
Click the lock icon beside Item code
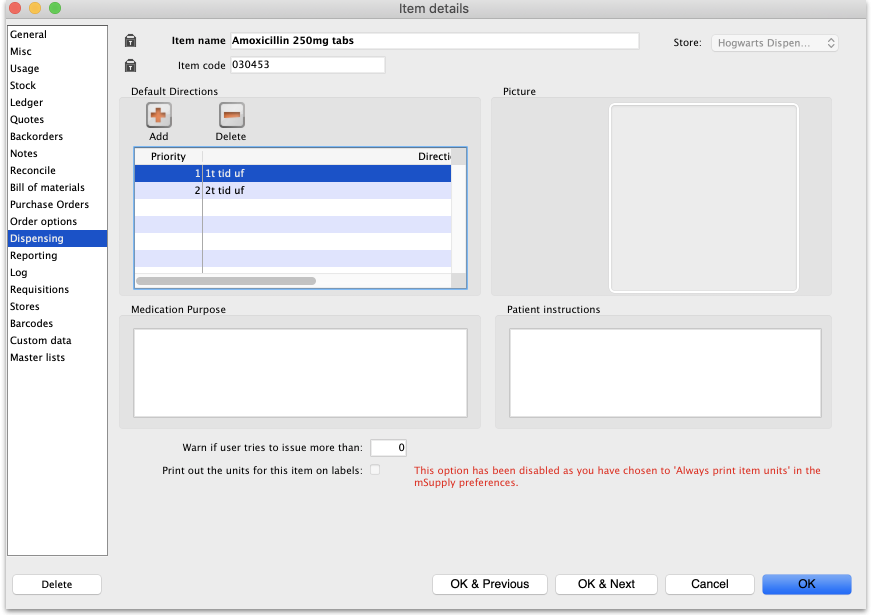coord(130,66)
